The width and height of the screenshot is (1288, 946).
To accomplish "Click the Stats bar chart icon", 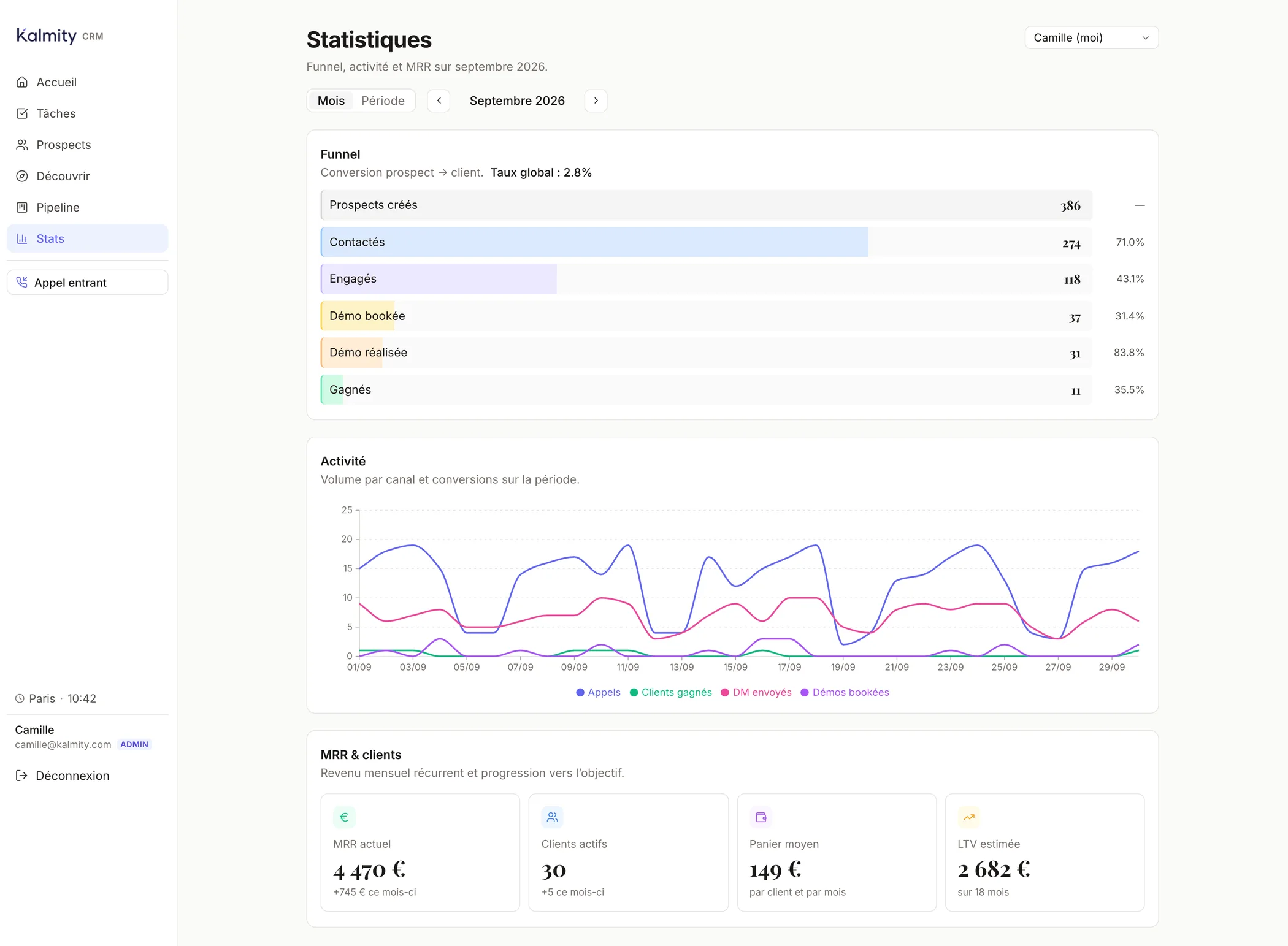I will pyautogui.click(x=22, y=238).
